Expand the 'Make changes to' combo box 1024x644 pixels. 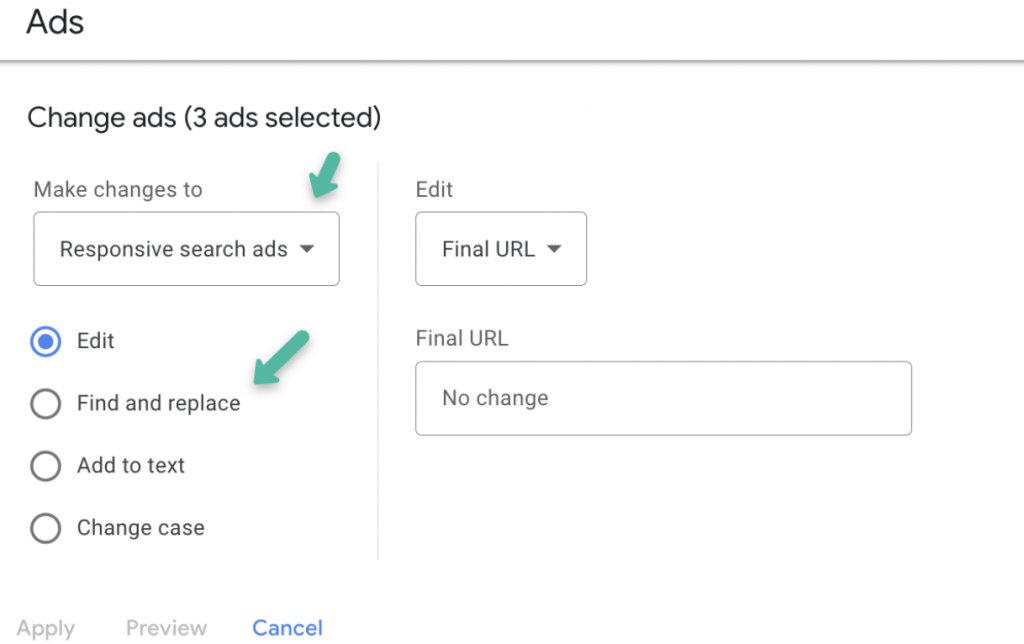[186, 249]
